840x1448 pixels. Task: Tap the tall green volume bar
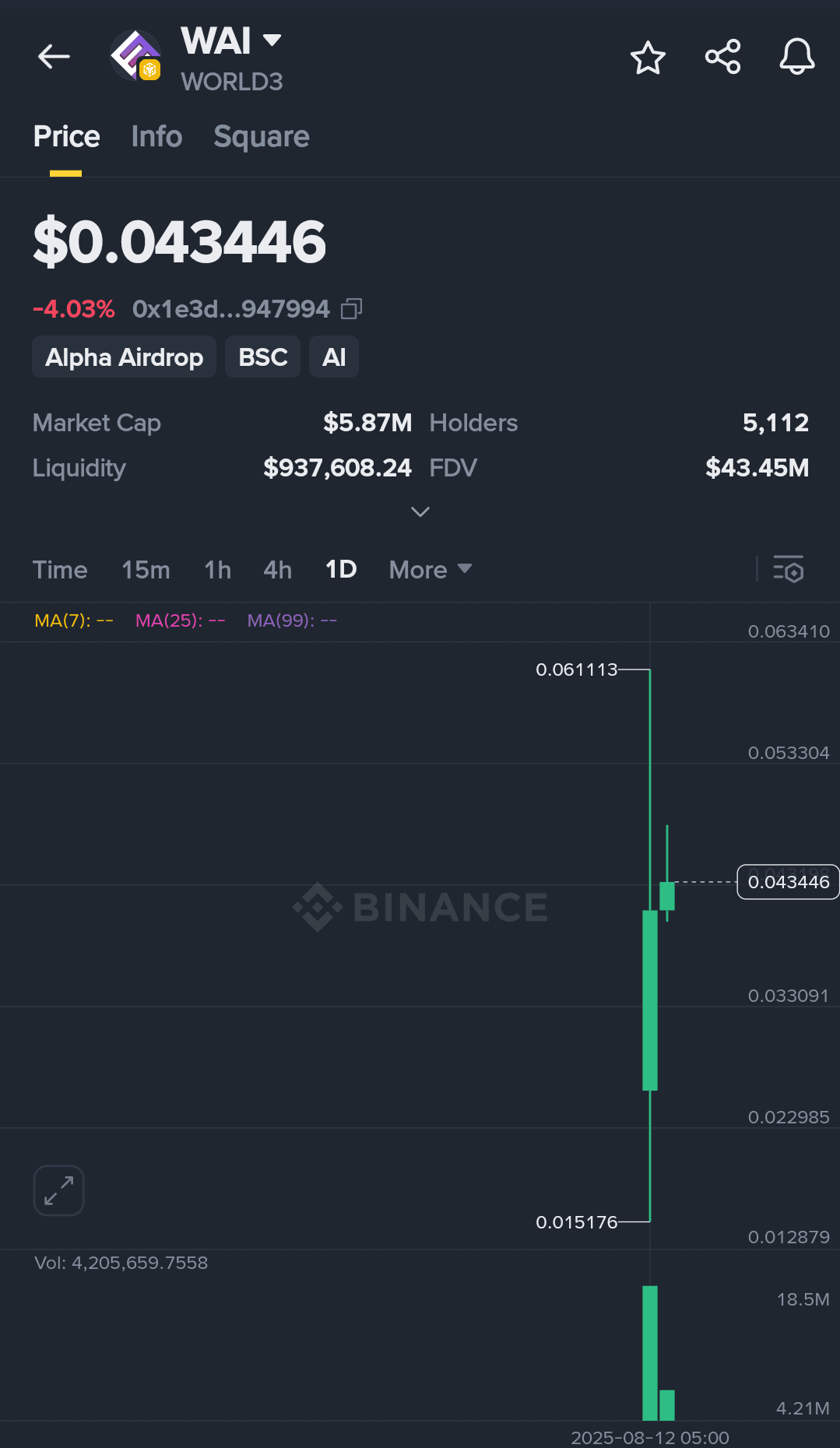pos(649,1353)
